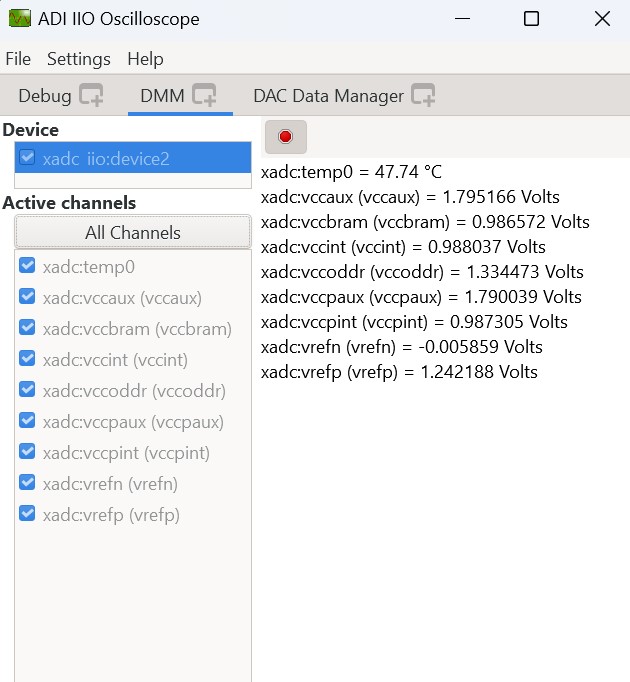Minimize the ADI IIO Oscilloscope window
Viewport: 630px width, 682px height.
coord(462,19)
